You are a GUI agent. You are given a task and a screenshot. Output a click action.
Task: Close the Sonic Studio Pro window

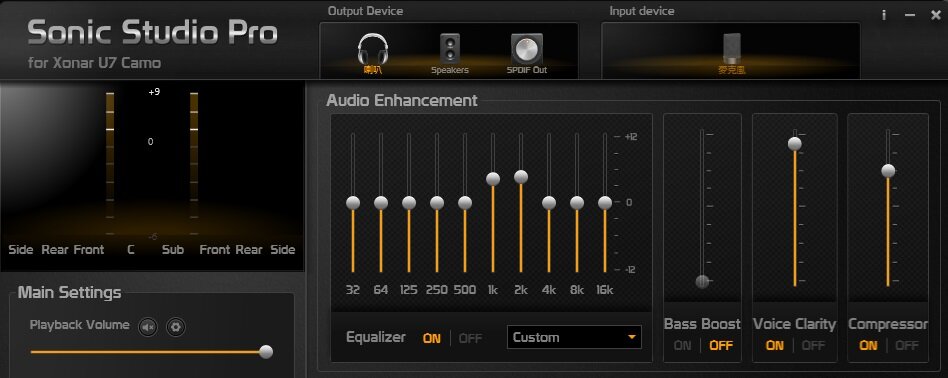(935, 15)
